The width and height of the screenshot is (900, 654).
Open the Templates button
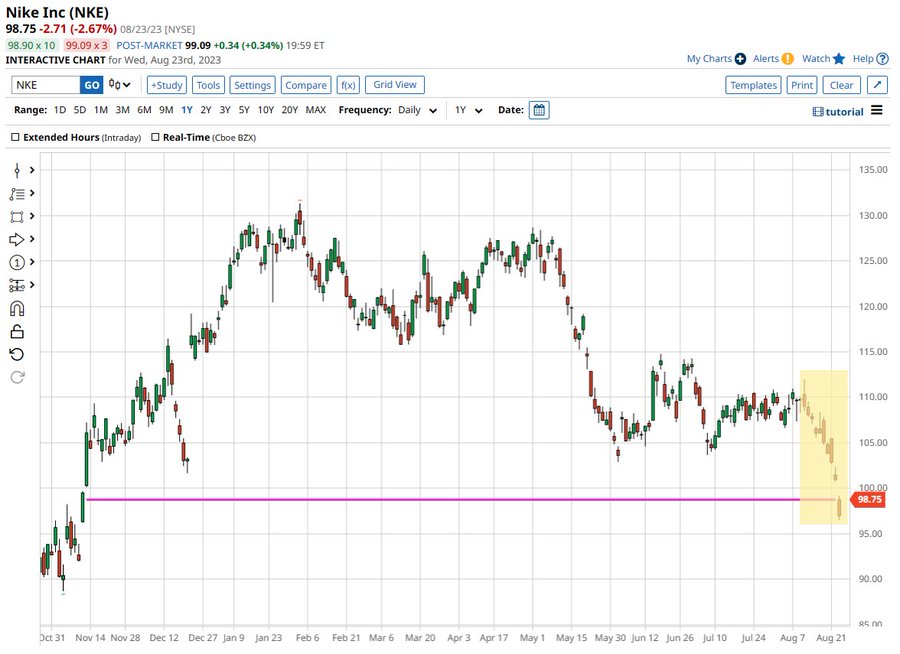[753, 85]
